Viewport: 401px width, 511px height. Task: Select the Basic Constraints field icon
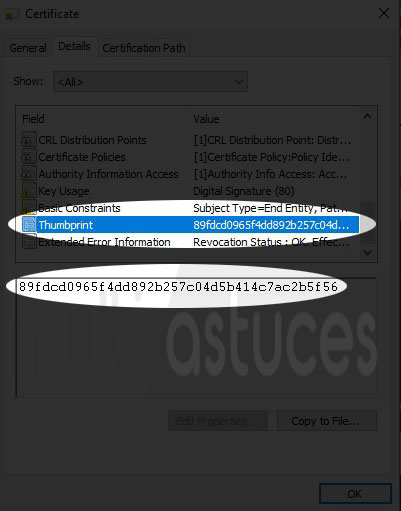tap(29, 208)
